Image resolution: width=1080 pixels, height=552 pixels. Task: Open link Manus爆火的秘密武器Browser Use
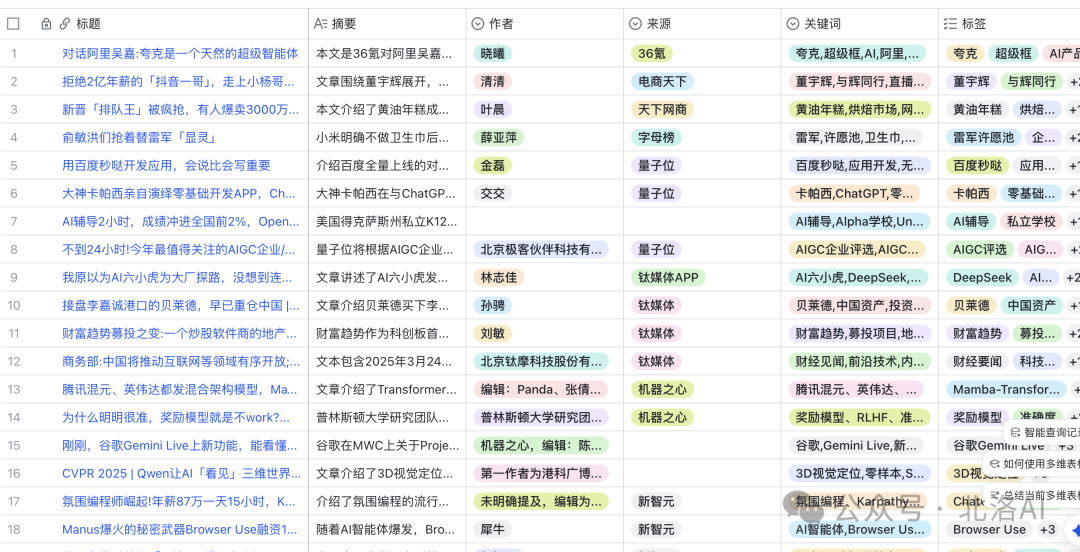point(180,530)
